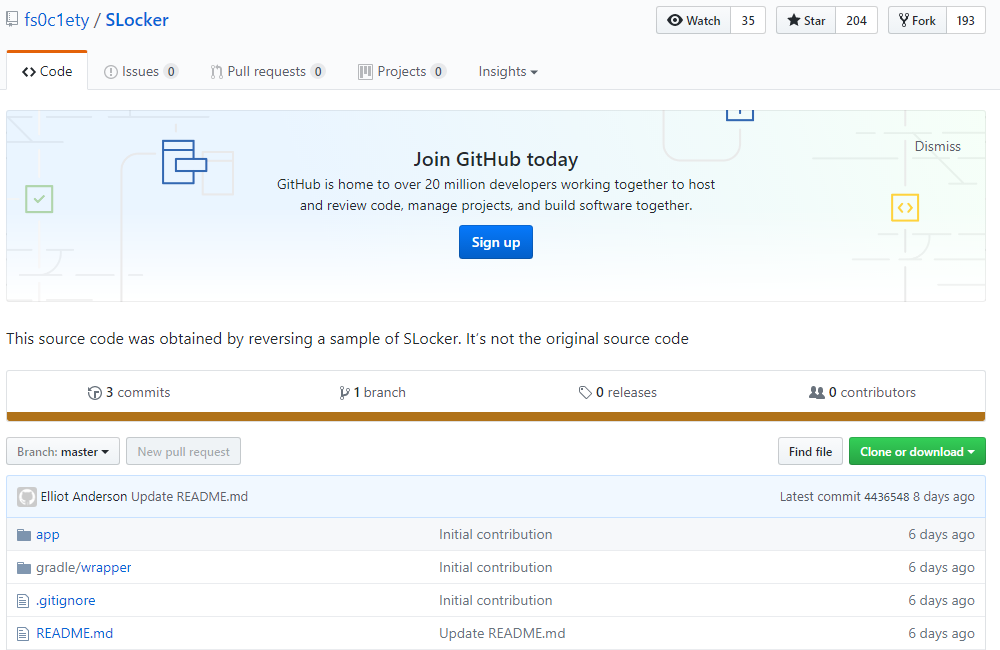Click the branch icon beside 1 branch
This screenshot has width=1000, height=650.
344,393
